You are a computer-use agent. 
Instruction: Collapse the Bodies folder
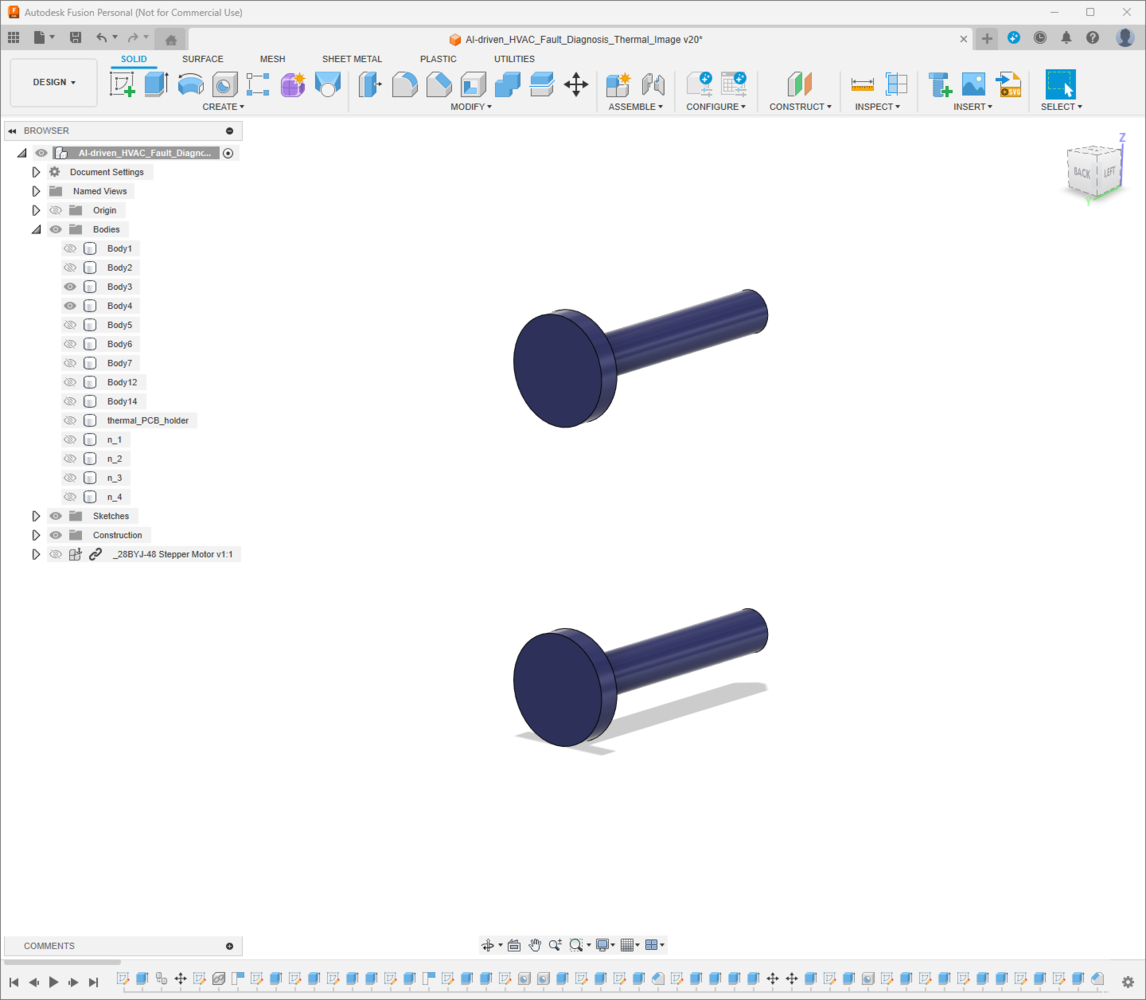36,230
